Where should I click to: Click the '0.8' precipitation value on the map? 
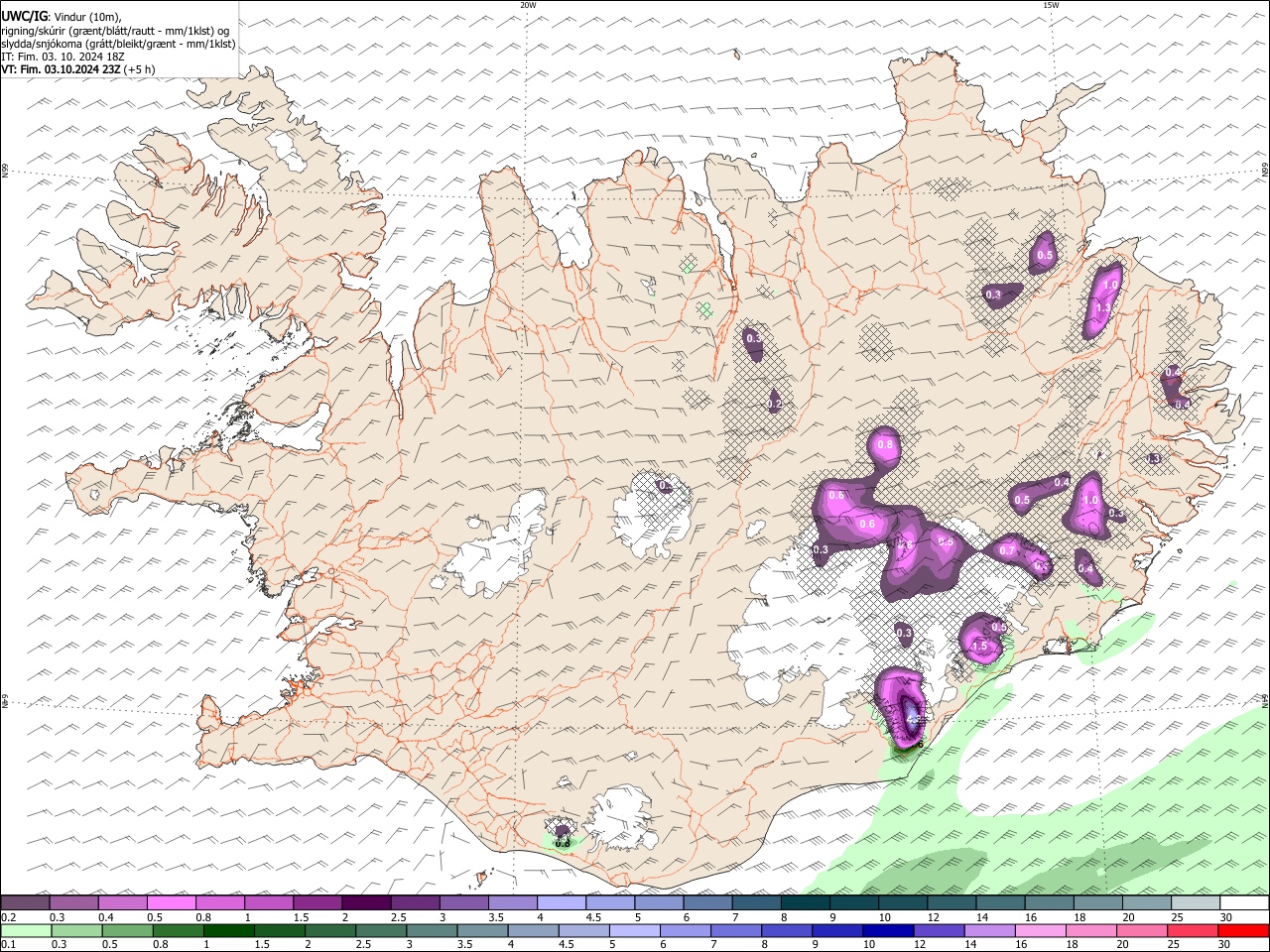click(886, 445)
